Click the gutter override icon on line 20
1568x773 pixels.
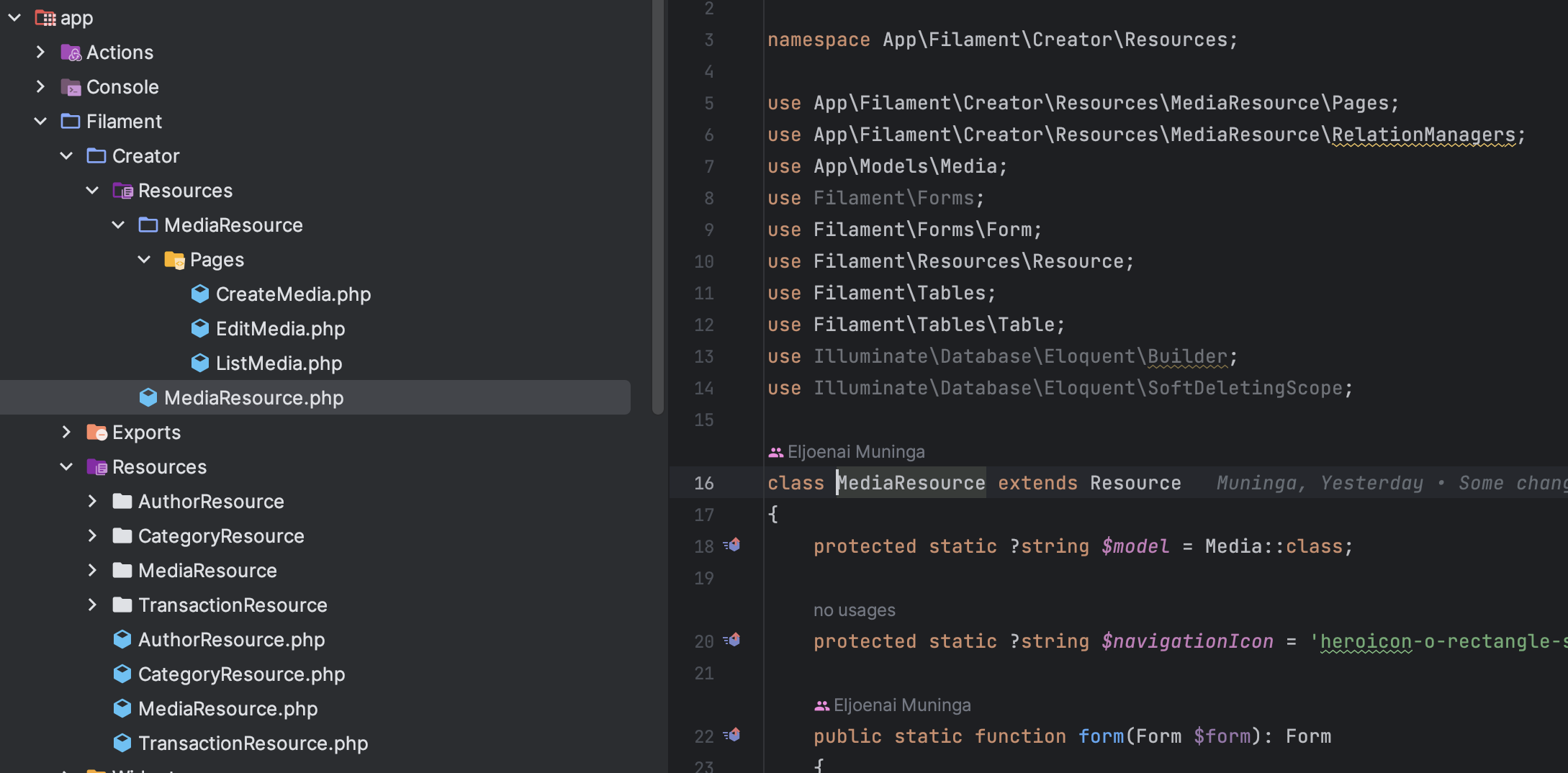732,640
